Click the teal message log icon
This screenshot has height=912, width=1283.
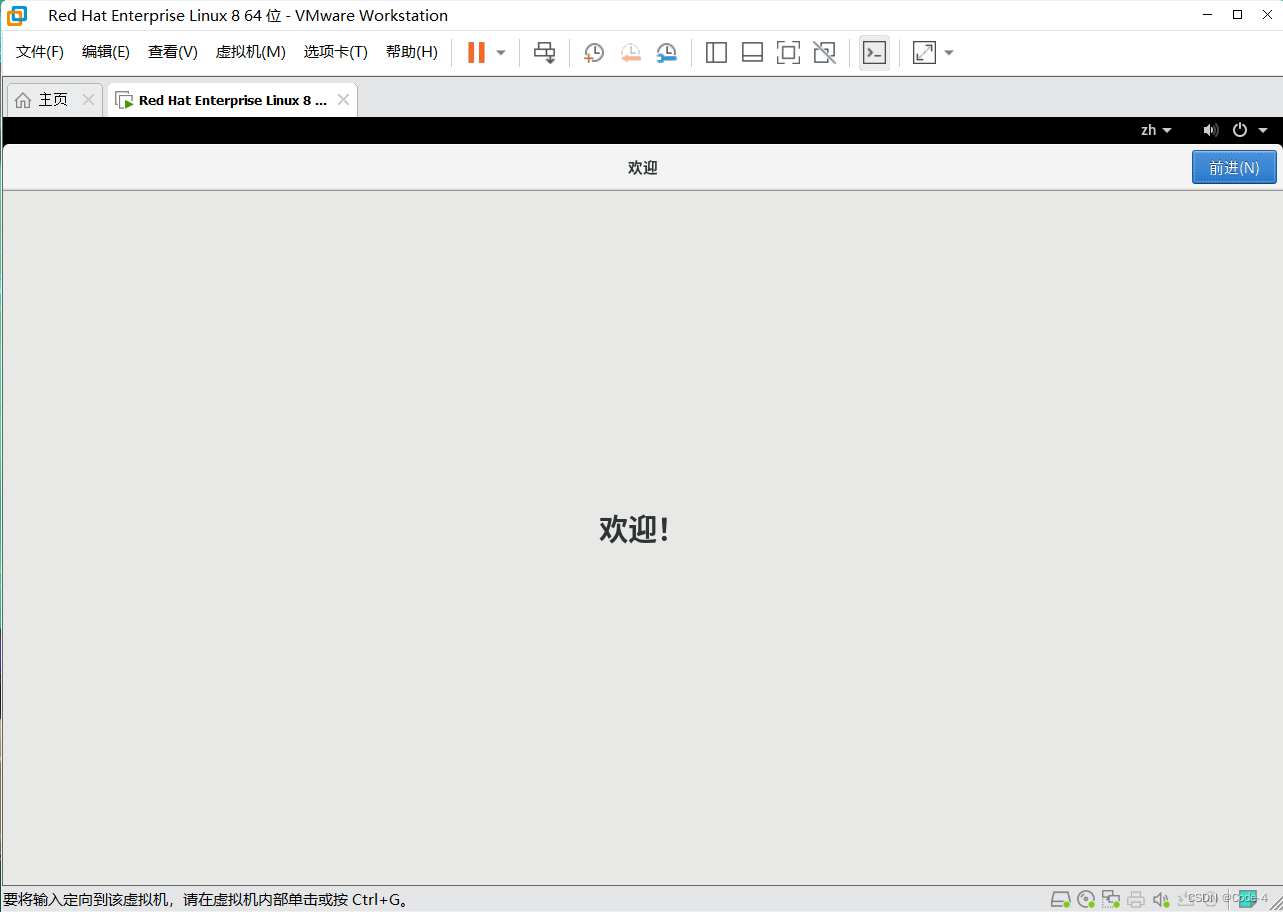[x=1248, y=898]
